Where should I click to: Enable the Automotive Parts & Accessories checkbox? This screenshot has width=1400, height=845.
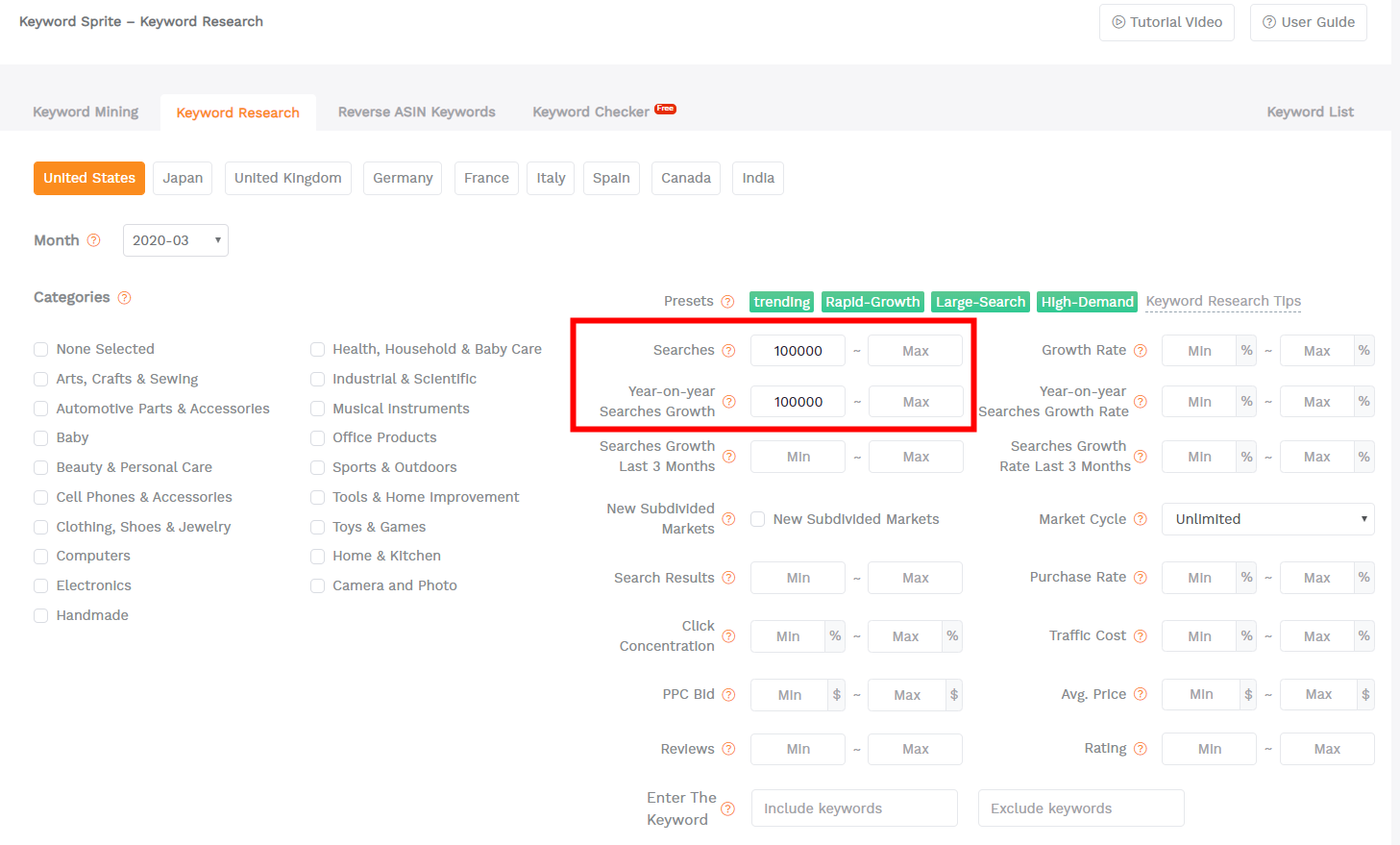[x=40, y=410]
